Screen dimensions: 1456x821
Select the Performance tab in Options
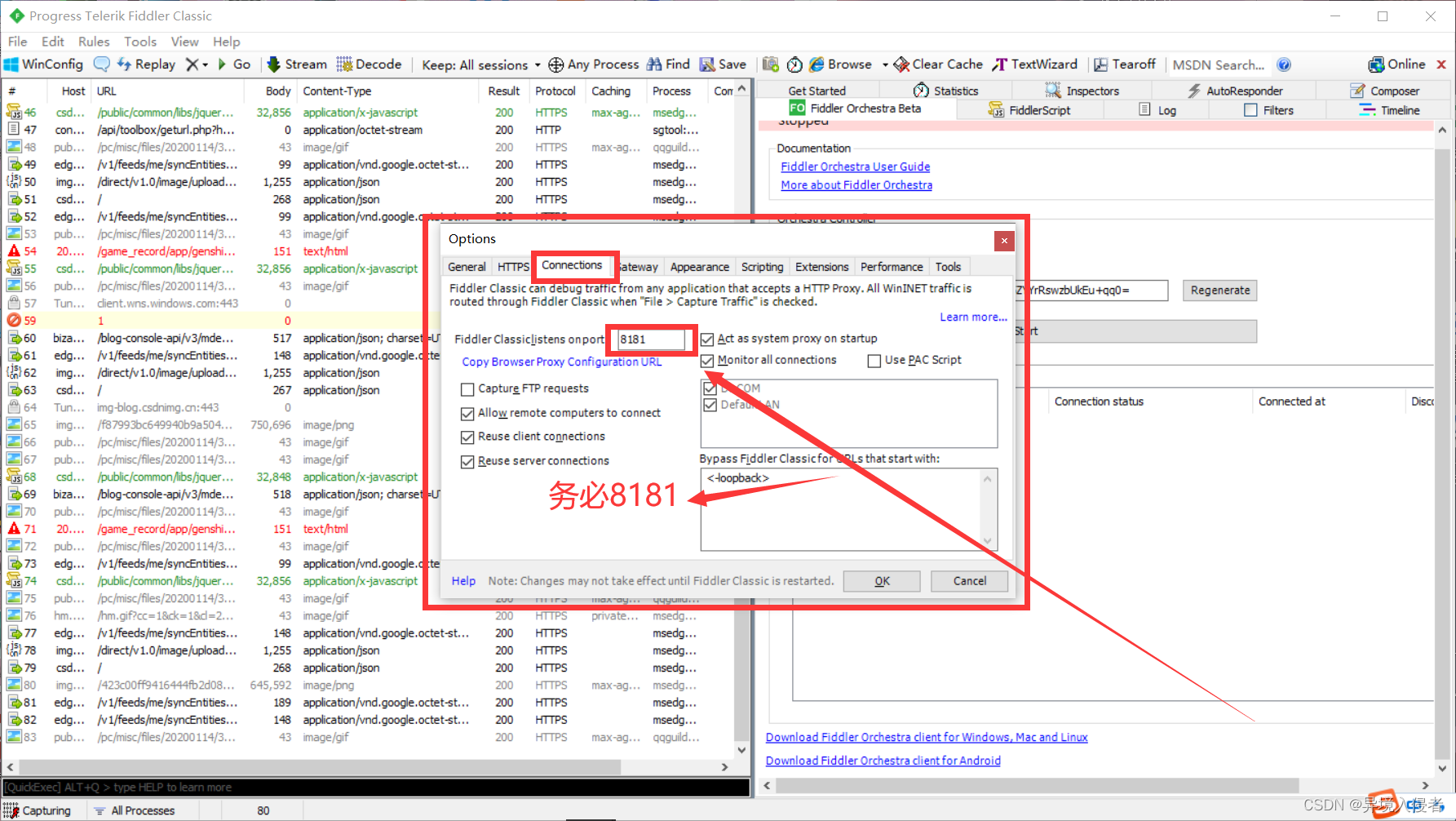click(892, 267)
